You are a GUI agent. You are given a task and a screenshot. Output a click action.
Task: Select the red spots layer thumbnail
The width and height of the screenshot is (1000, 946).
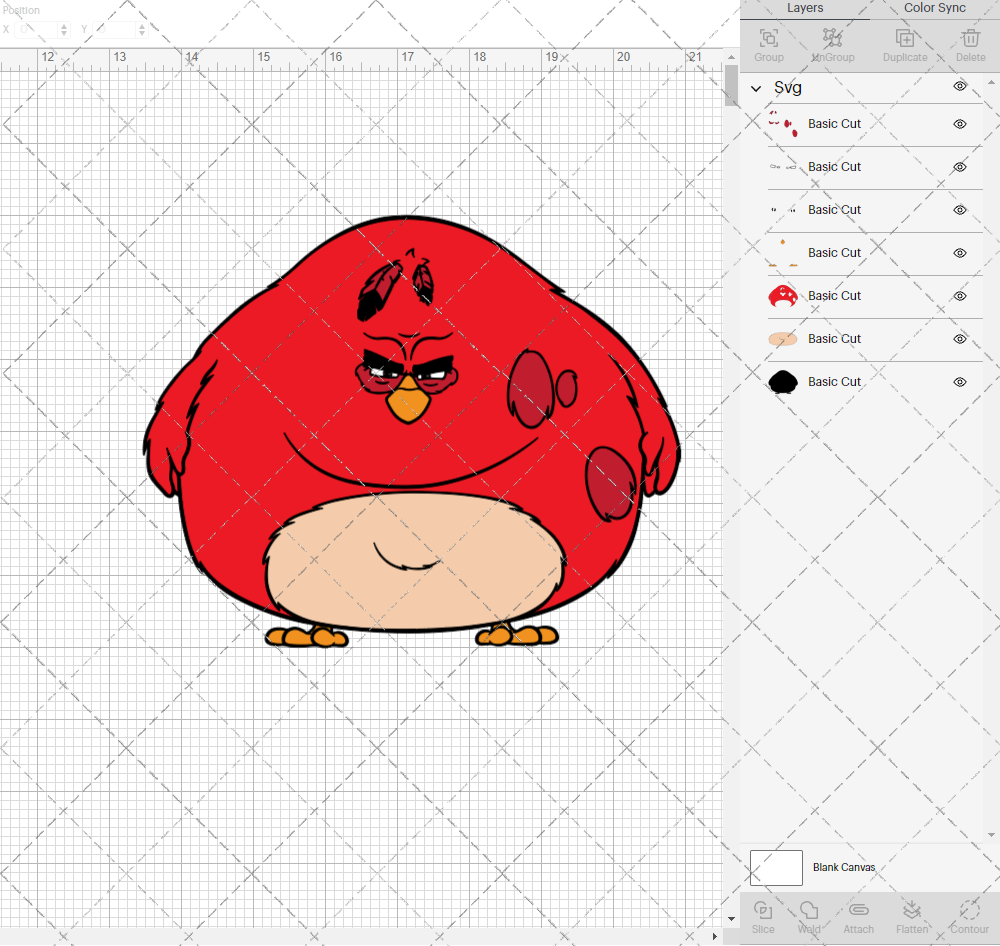[783, 124]
